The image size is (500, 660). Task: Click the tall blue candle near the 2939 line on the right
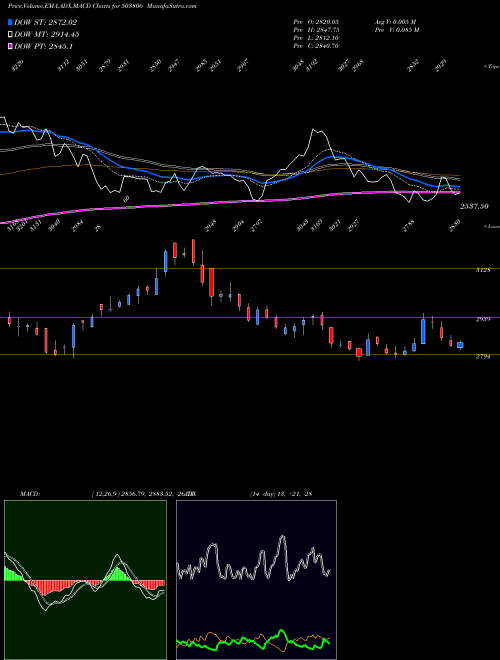423,331
